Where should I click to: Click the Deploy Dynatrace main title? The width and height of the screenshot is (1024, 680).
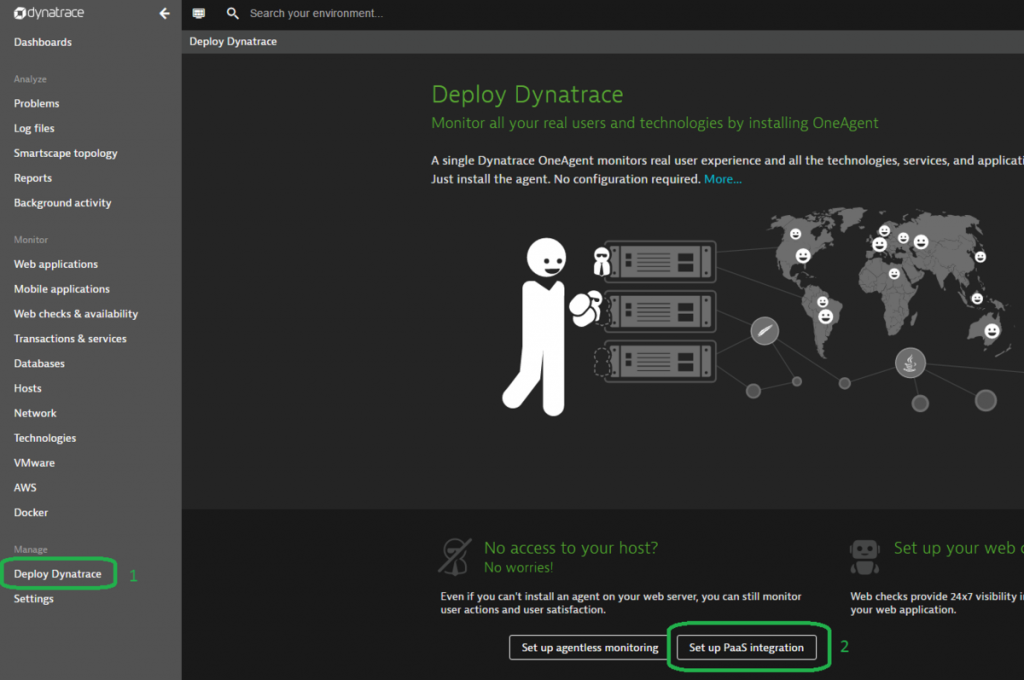tap(527, 95)
